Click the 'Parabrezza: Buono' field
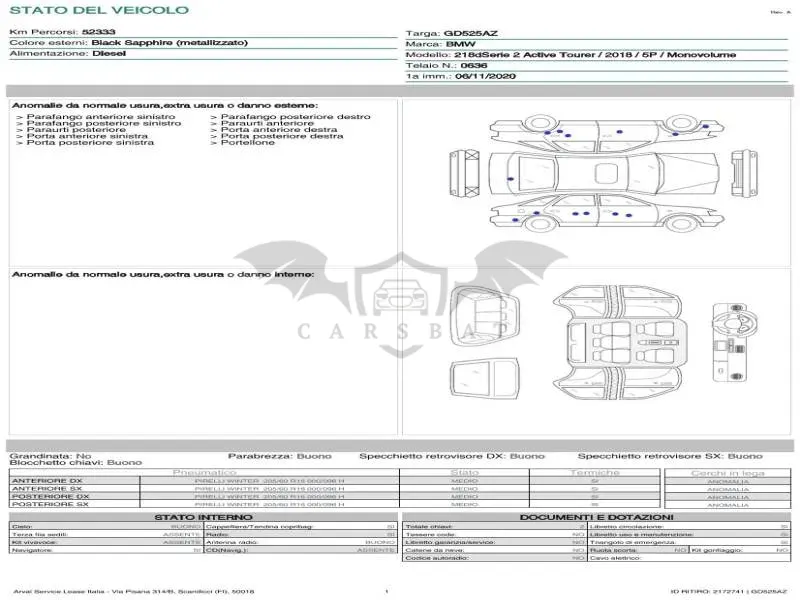800x600 pixels. coord(280,456)
